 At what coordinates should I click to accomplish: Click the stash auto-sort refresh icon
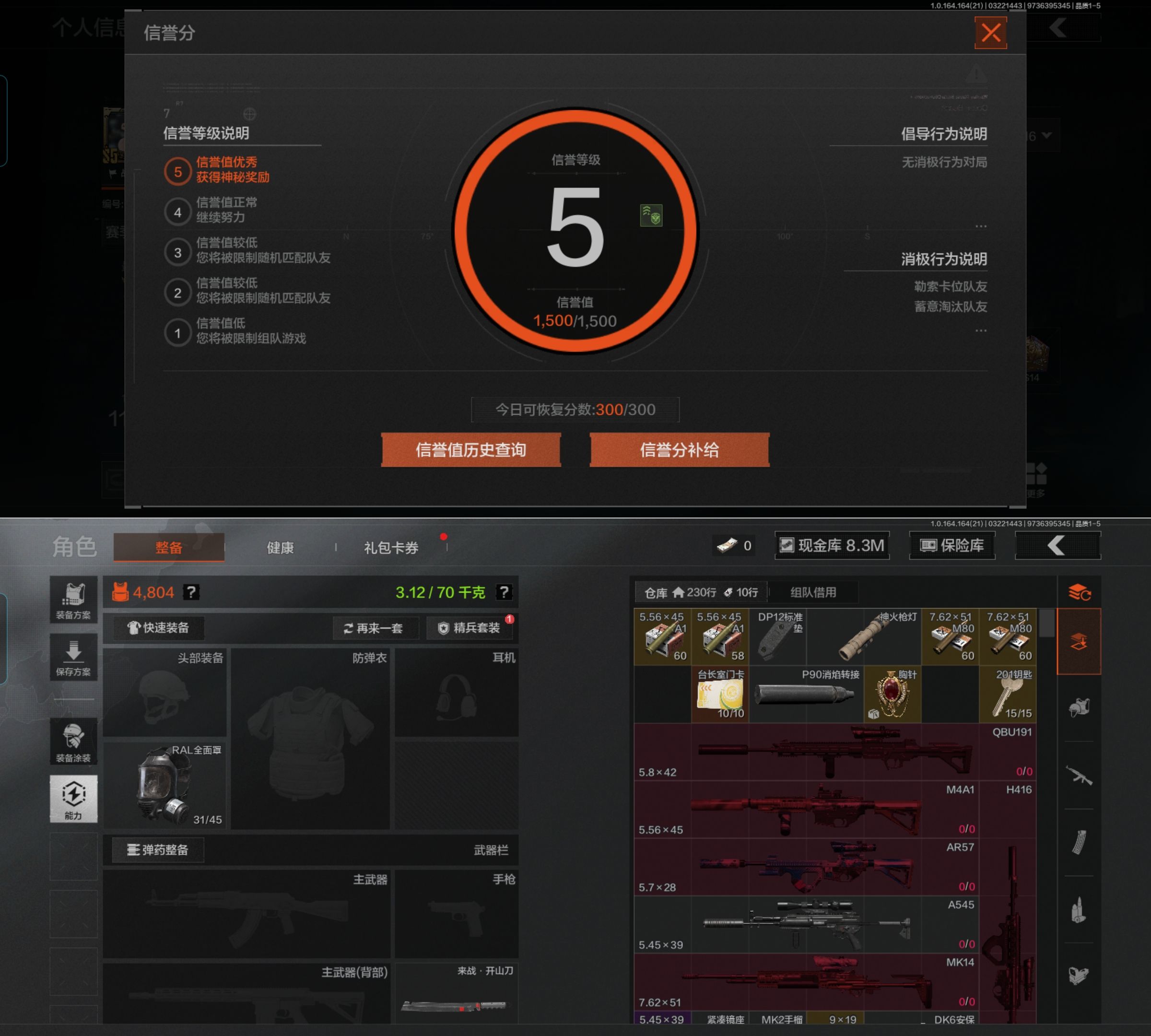pos(1079,592)
